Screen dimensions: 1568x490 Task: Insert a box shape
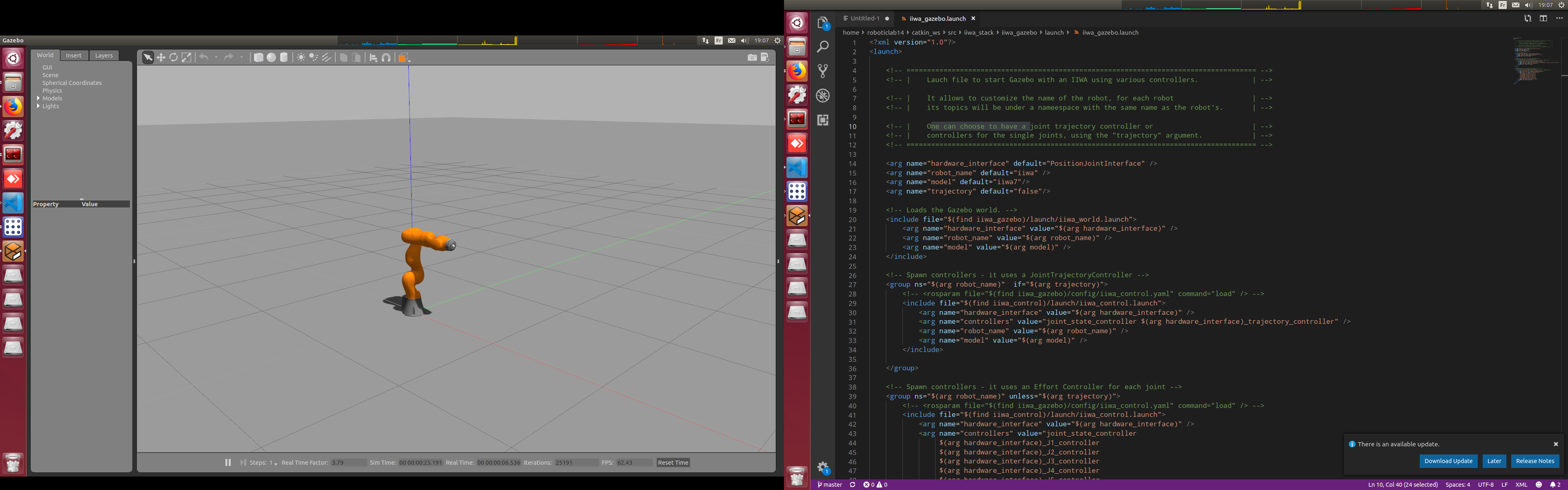(x=259, y=57)
